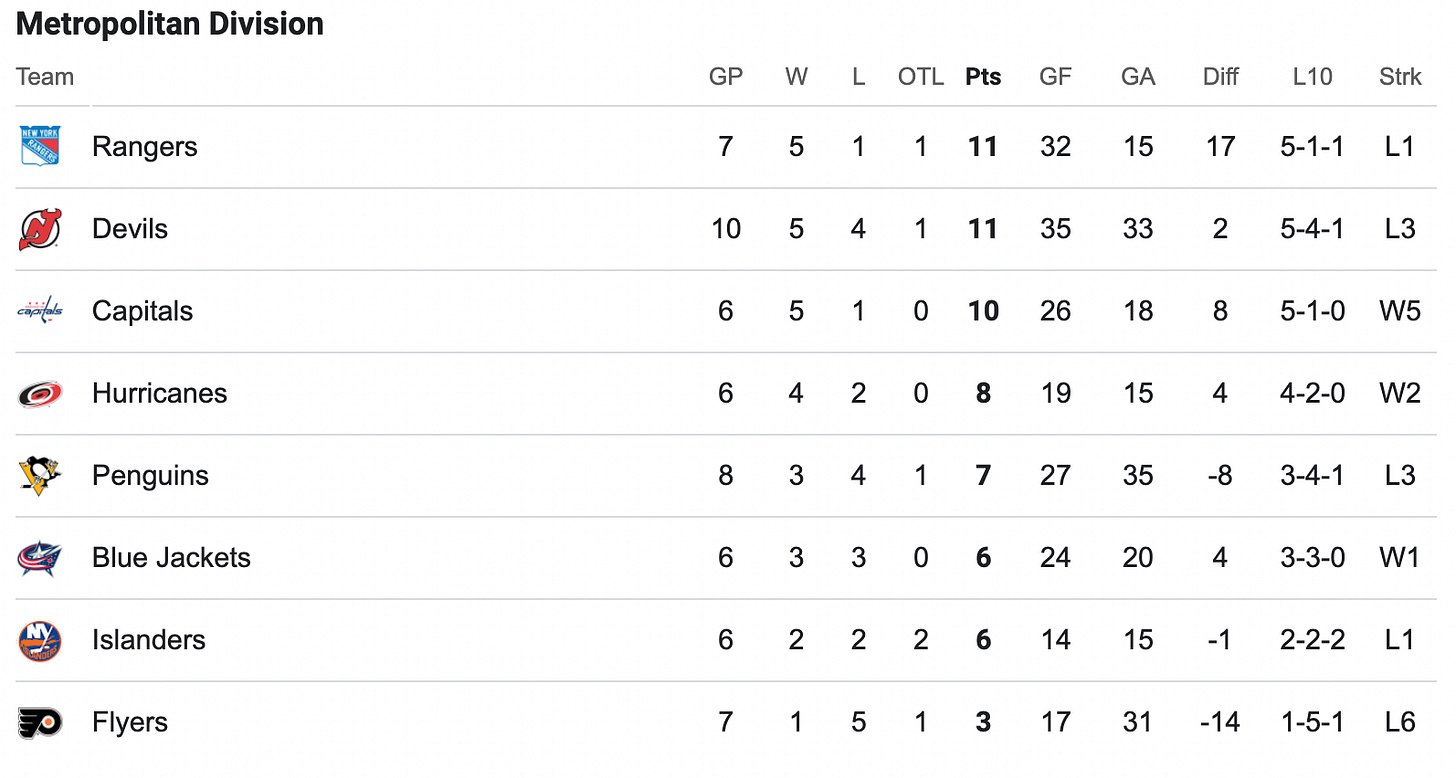
Task: Click the Diff column header
Action: 1221,77
